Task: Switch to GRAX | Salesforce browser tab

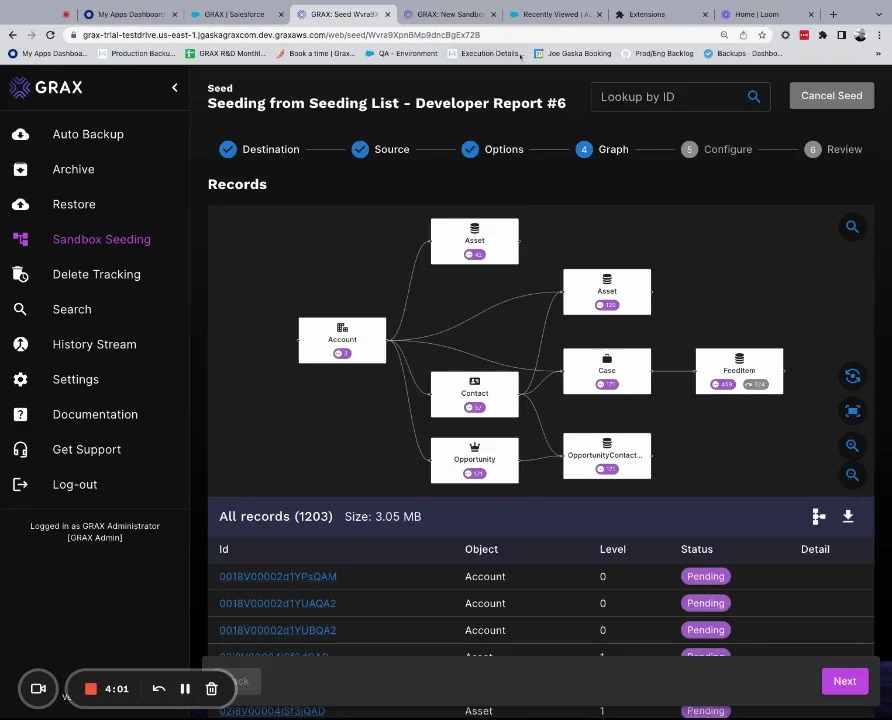Action: point(235,14)
